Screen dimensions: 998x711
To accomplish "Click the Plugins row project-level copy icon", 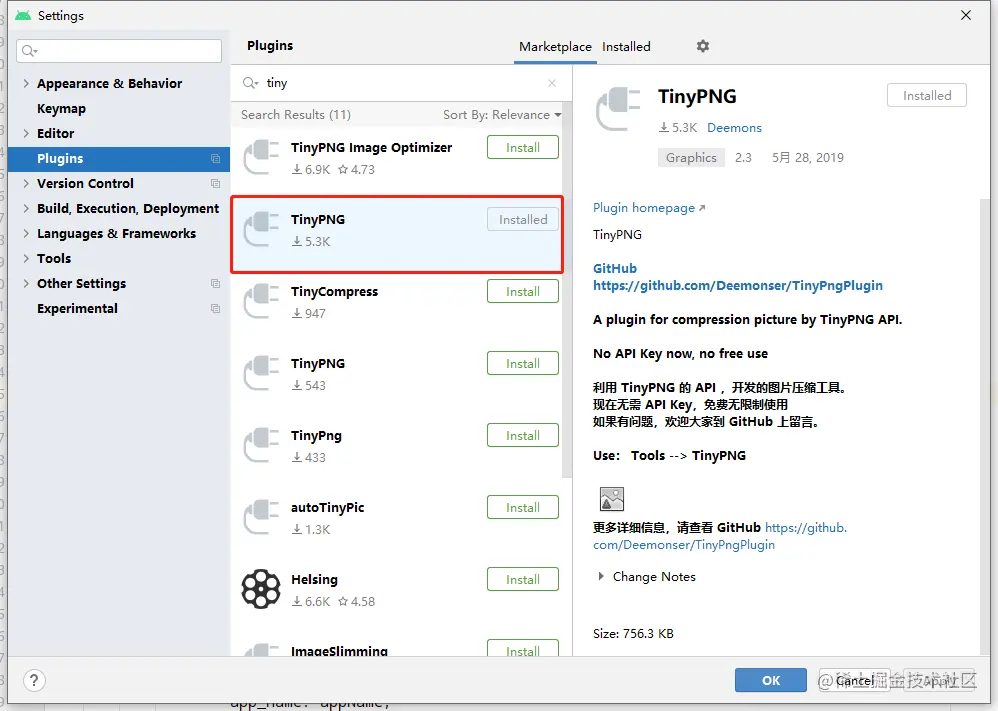I will click(215, 158).
